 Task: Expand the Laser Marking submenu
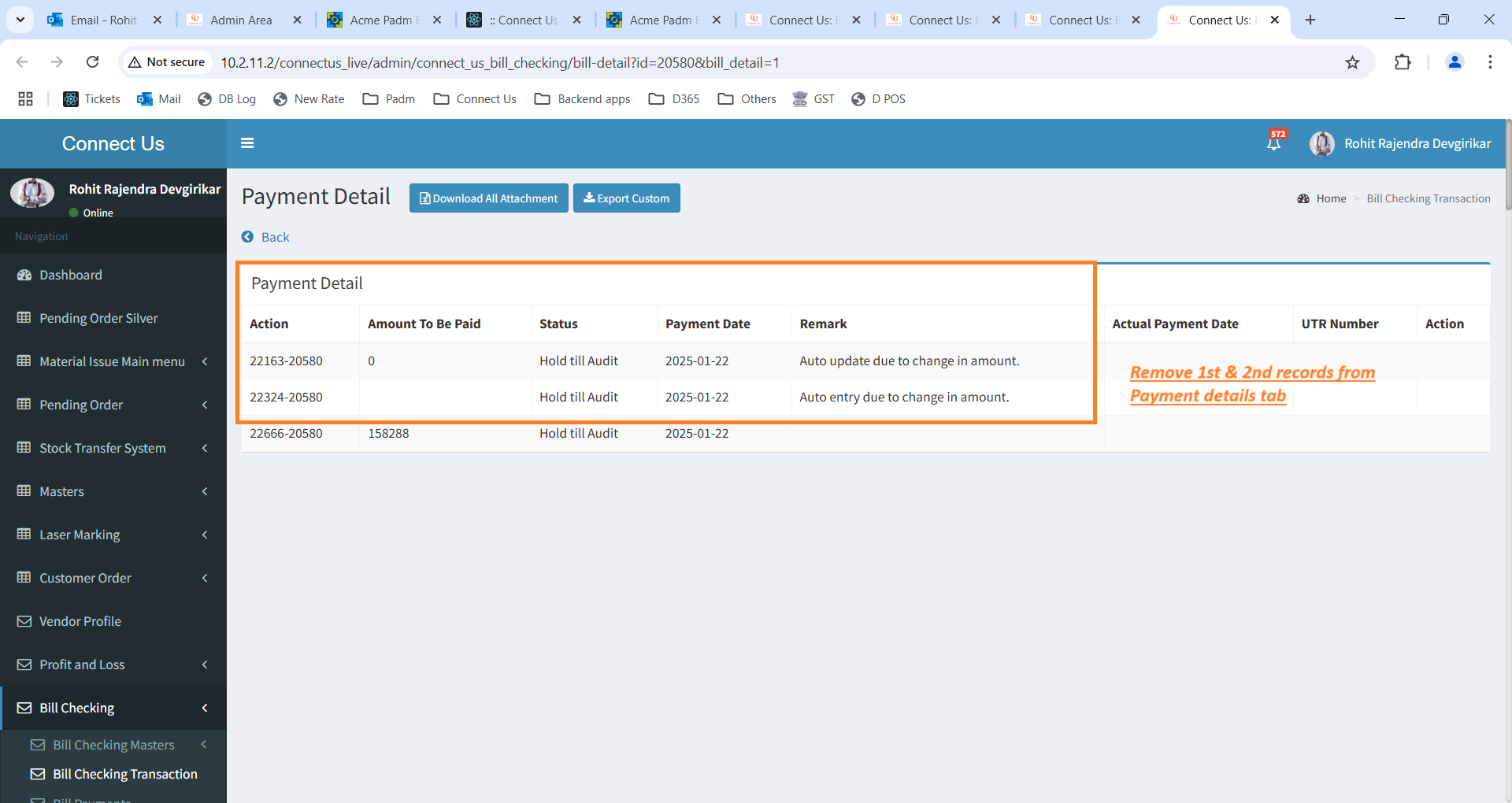113,535
